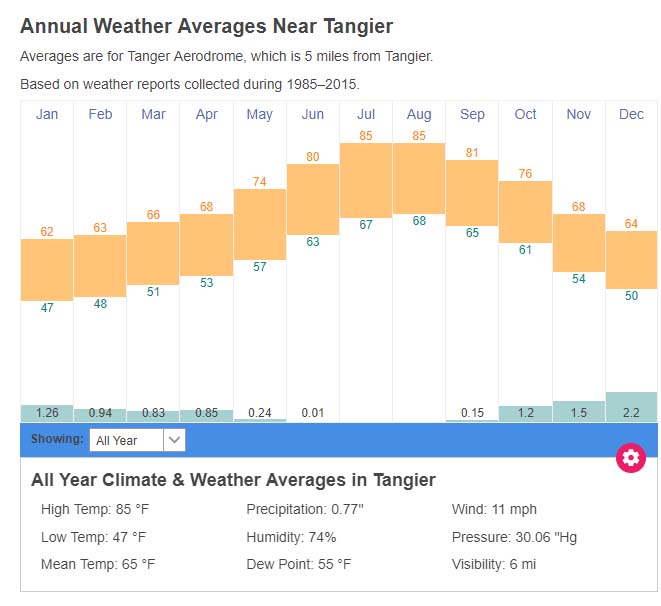The width and height of the screenshot is (661, 606).
Task: Open the Showing period dropdown
Action: click(137, 440)
